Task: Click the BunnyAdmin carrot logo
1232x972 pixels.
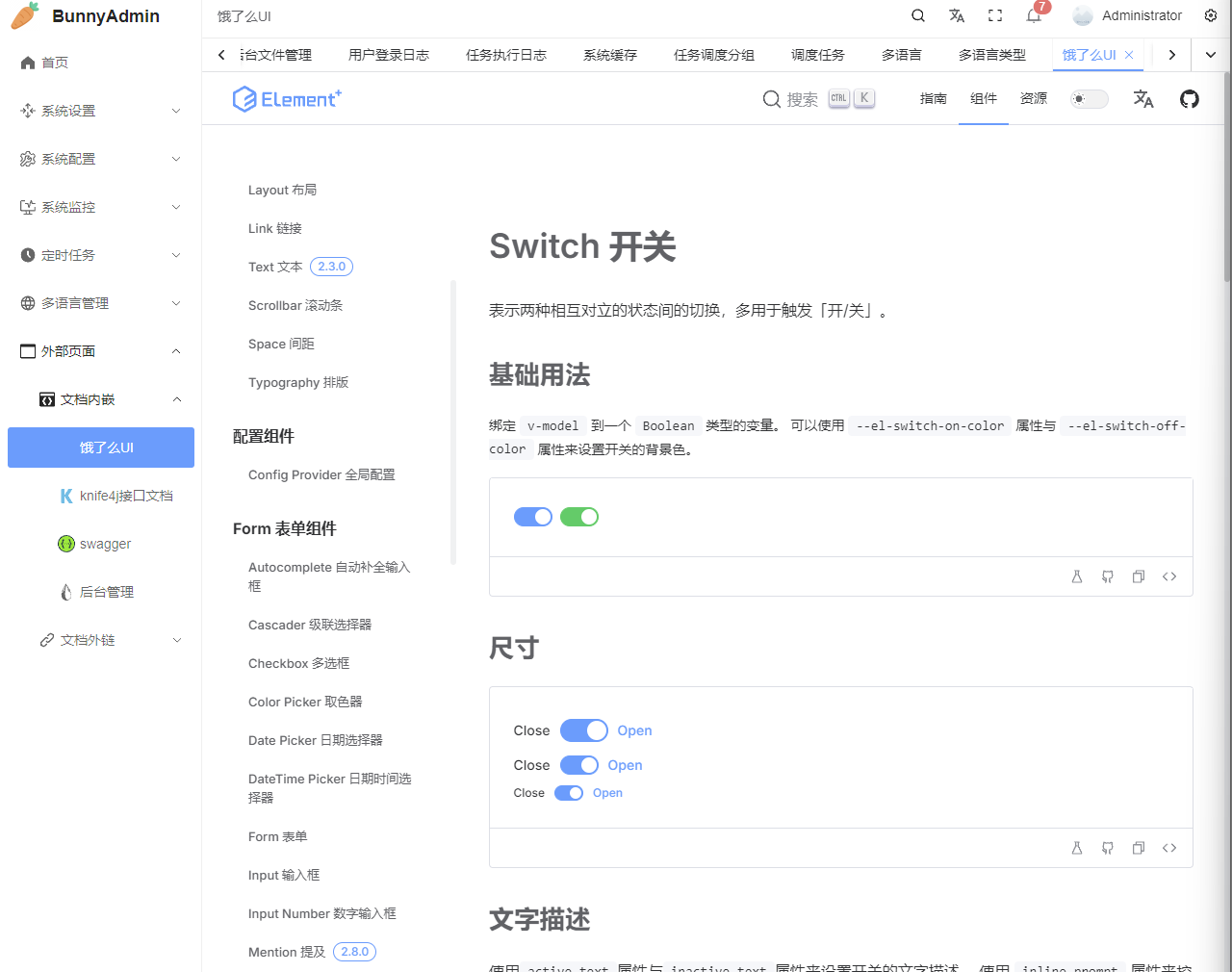Action: coord(25,15)
